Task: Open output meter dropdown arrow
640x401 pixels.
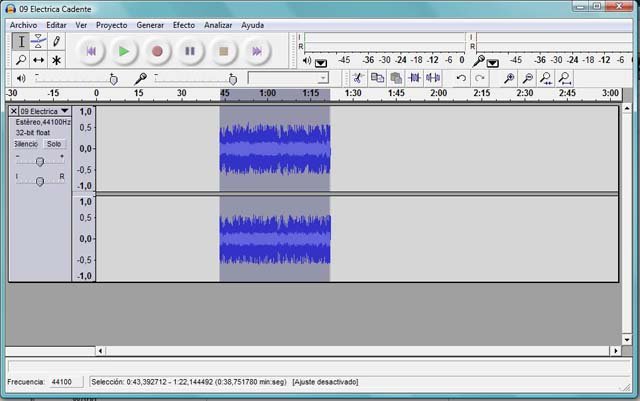Action: (x=321, y=63)
